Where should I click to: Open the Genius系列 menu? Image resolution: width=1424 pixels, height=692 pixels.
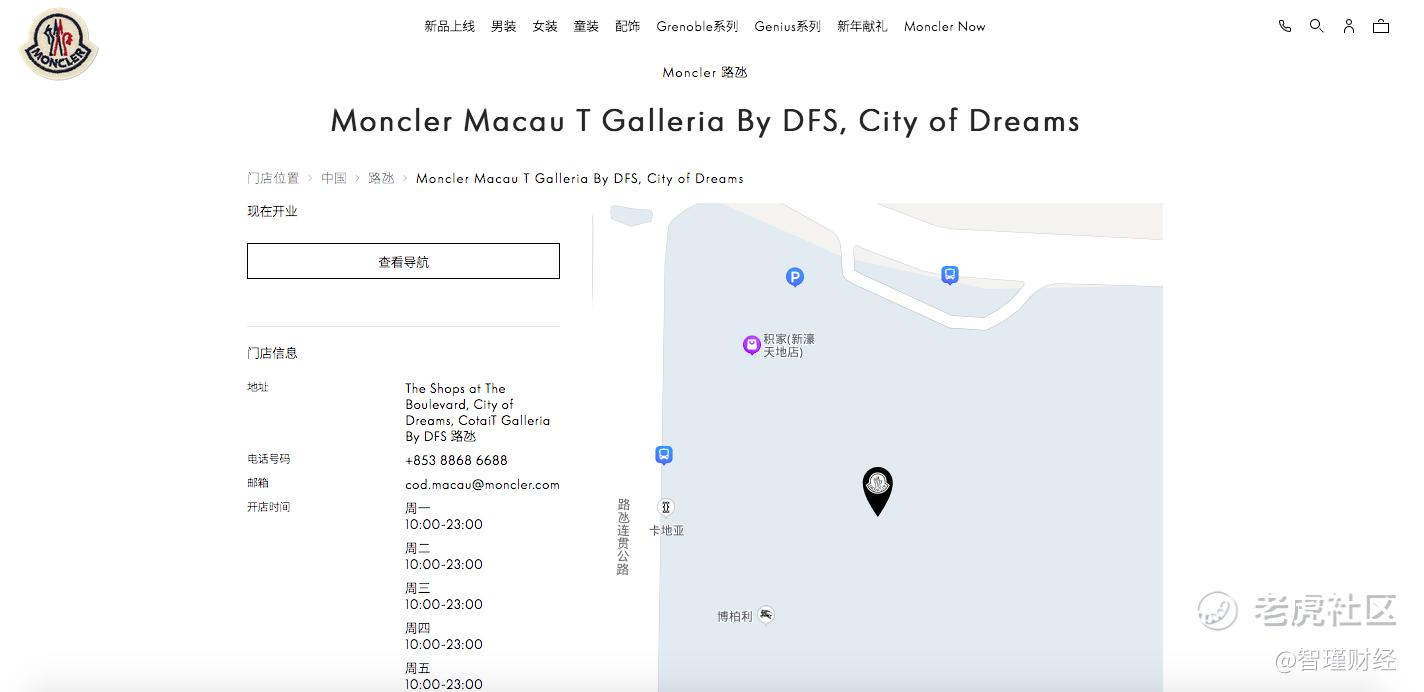[787, 26]
